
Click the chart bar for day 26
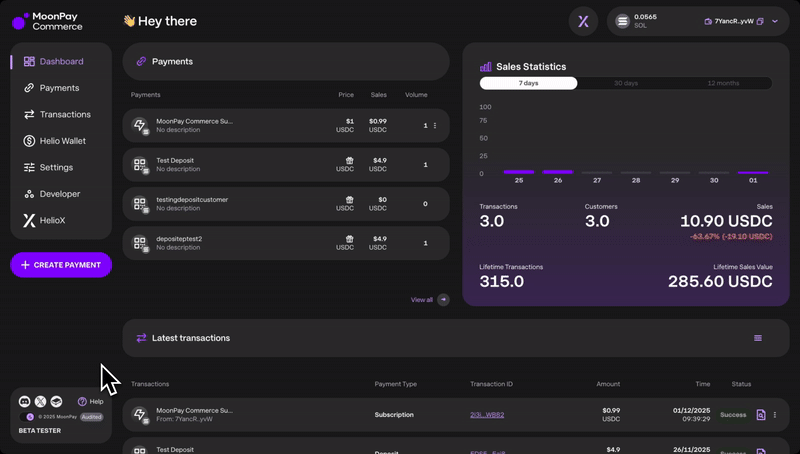point(558,172)
